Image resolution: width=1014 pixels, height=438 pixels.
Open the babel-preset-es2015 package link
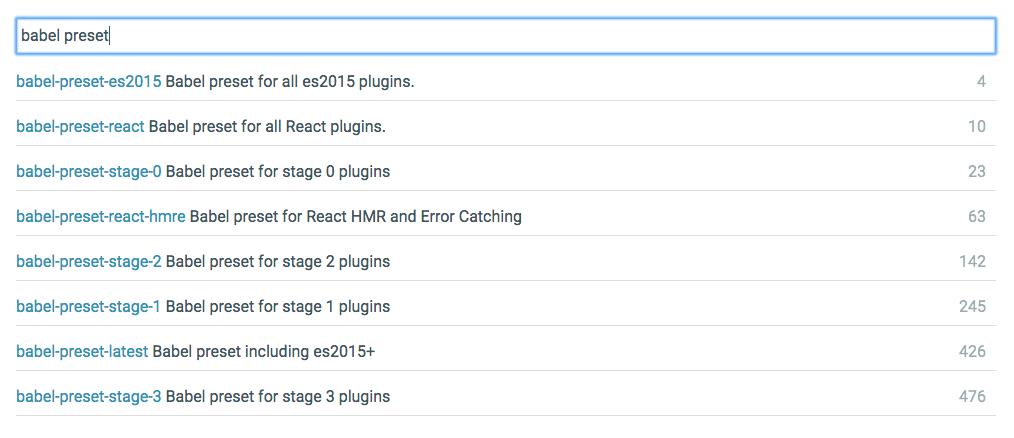click(x=89, y=81)
